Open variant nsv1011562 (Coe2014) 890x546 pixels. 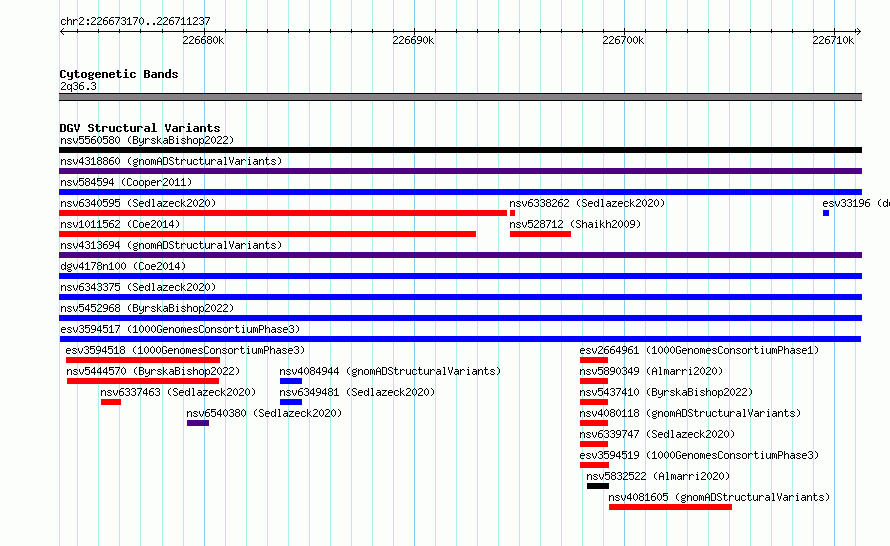point(120,224)
